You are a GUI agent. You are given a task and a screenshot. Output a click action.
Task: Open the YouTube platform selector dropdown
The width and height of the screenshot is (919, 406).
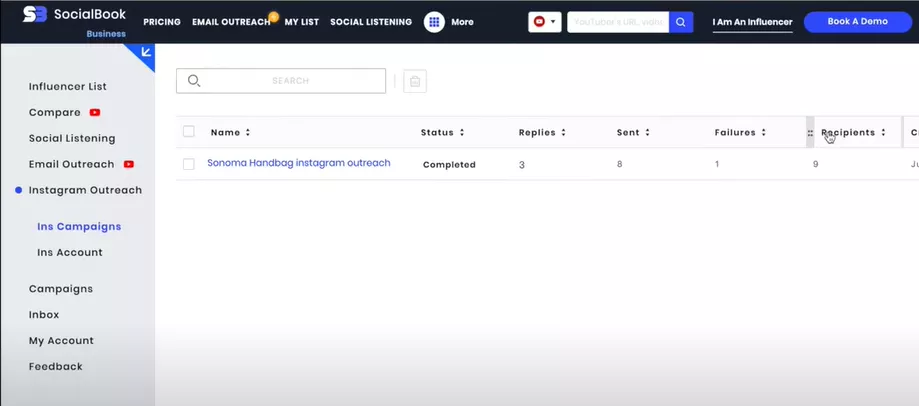[x=544, y=22]
